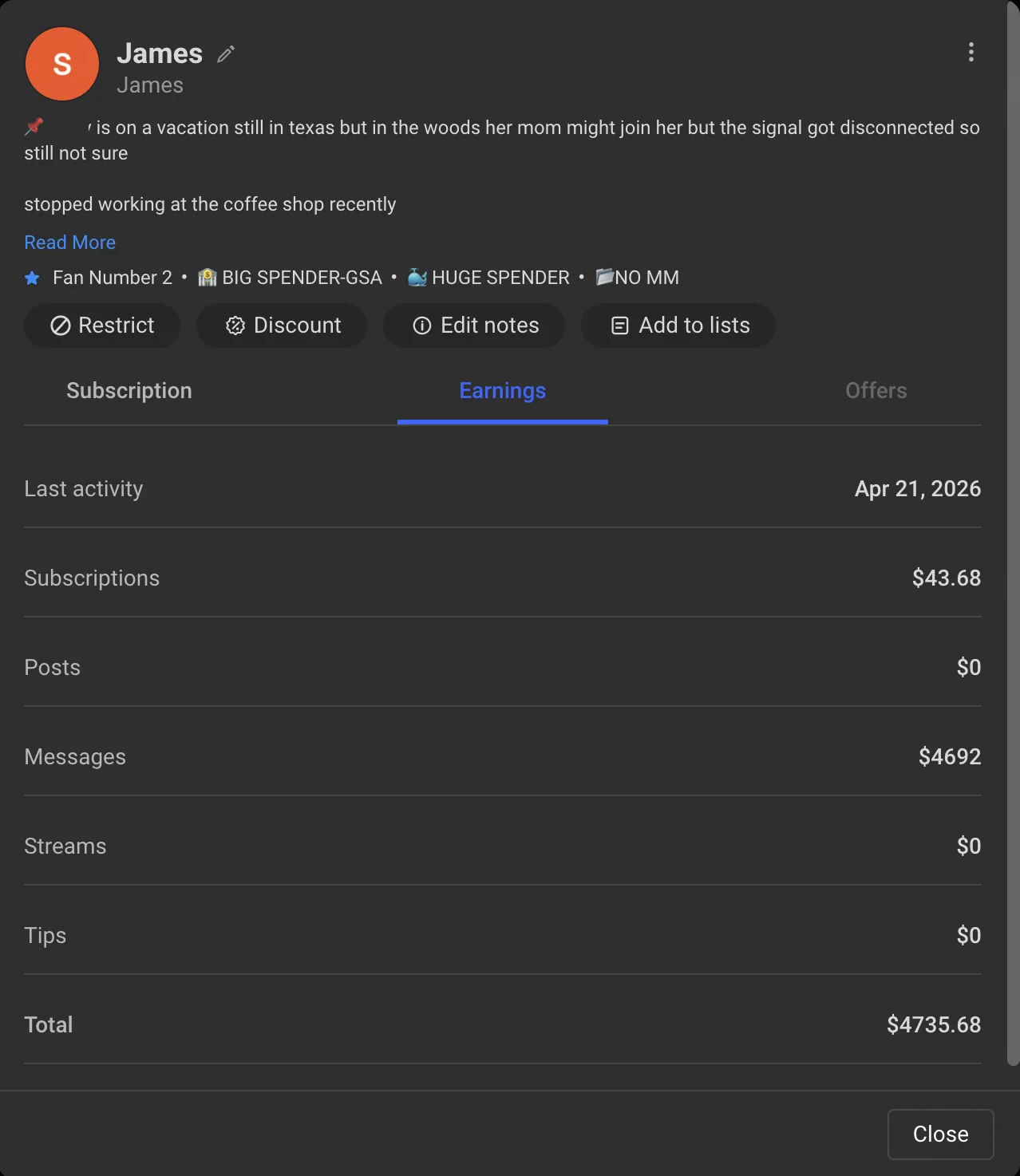This screenshot has height=1176, width=1020.
Task: Switch to the Subscription tab
Action: point(128,391)
